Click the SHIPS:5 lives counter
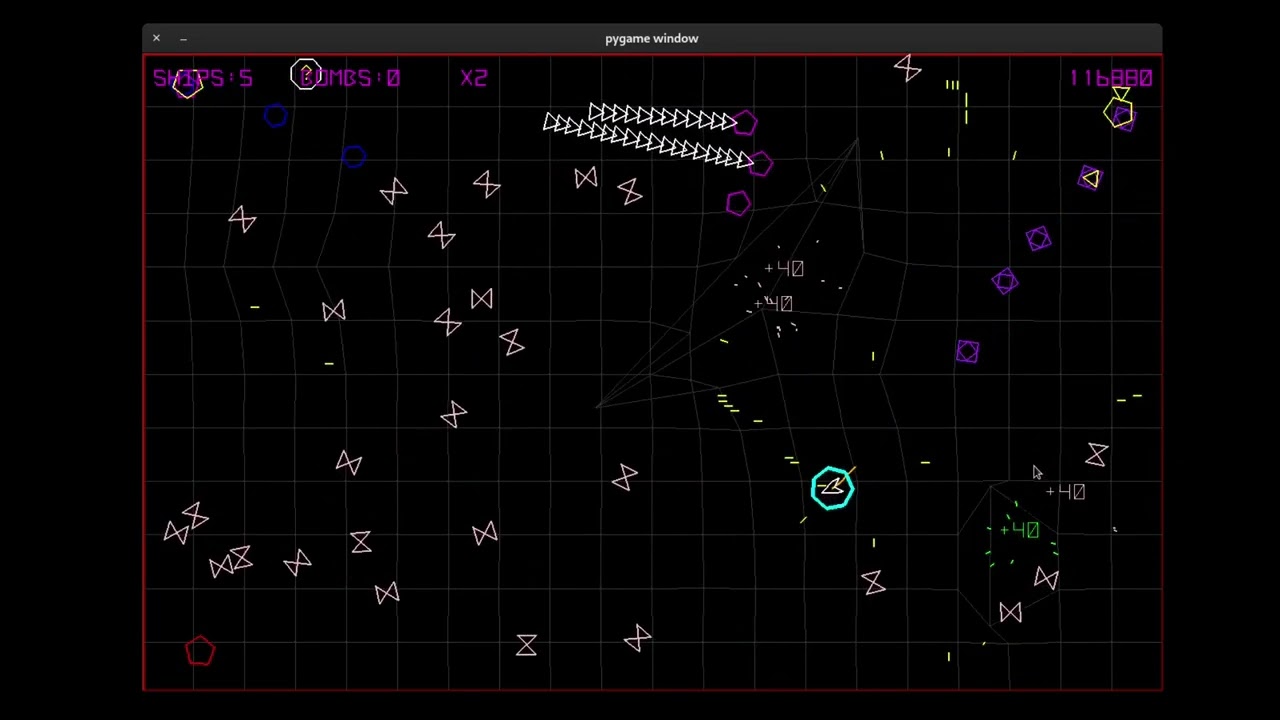The height and width of the screenshot is (720, 1280). pos(203,78)
